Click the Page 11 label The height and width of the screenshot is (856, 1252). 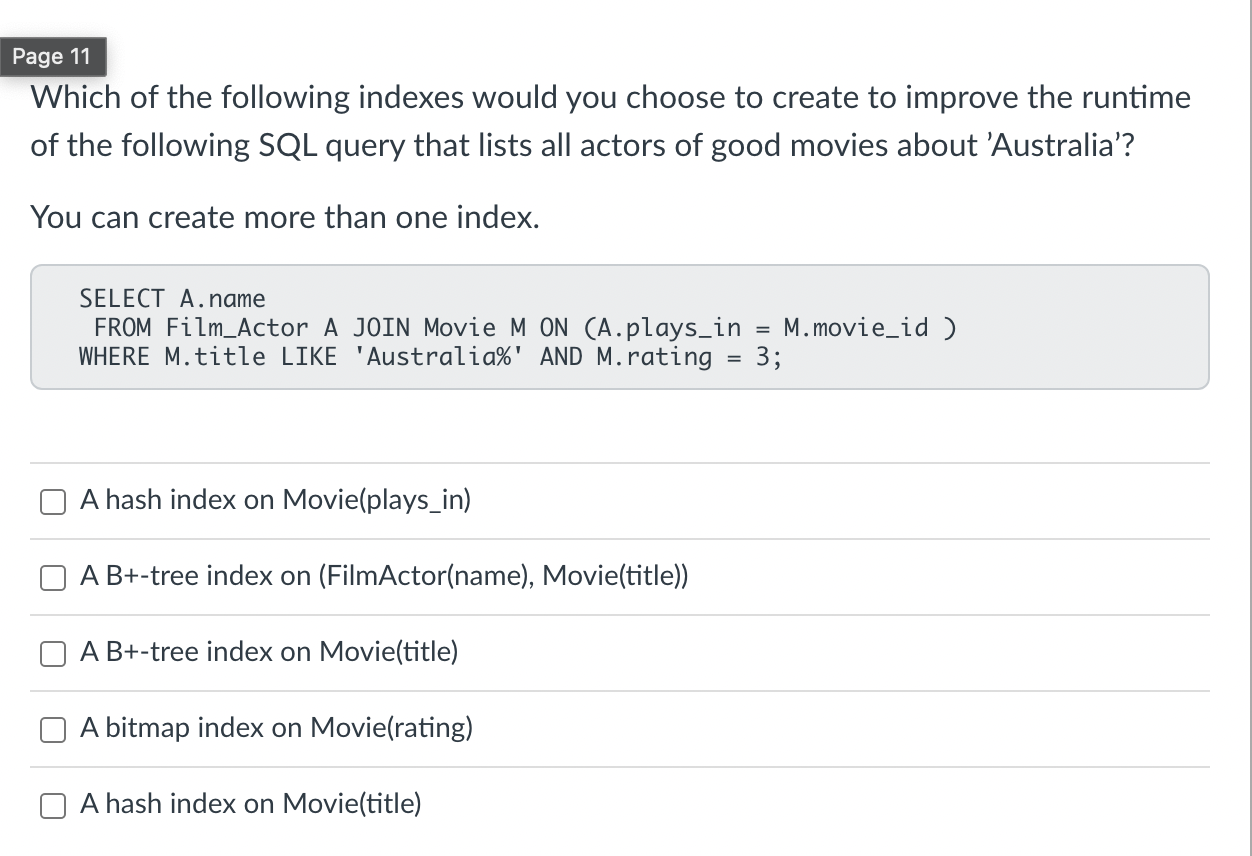(x=52, y=56)
